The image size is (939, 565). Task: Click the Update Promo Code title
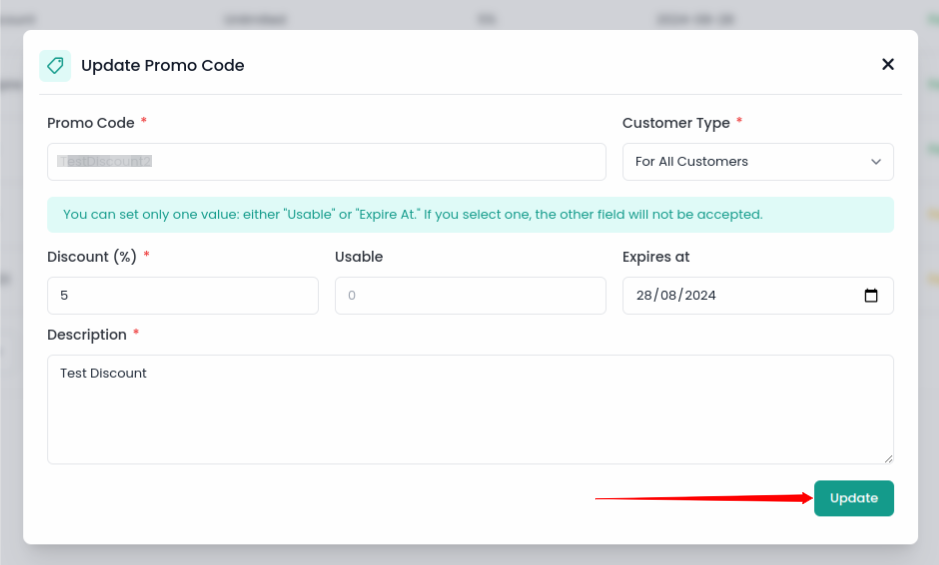[x=162, y=66]
